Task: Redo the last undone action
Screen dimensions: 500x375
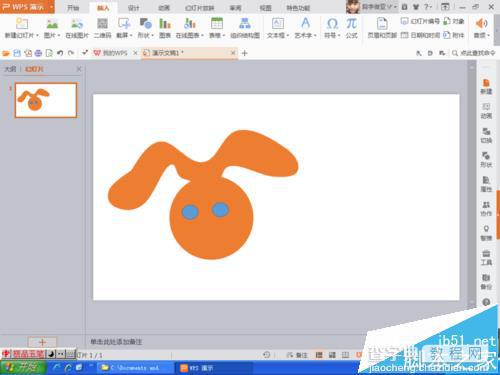Action: click(71, 53)
